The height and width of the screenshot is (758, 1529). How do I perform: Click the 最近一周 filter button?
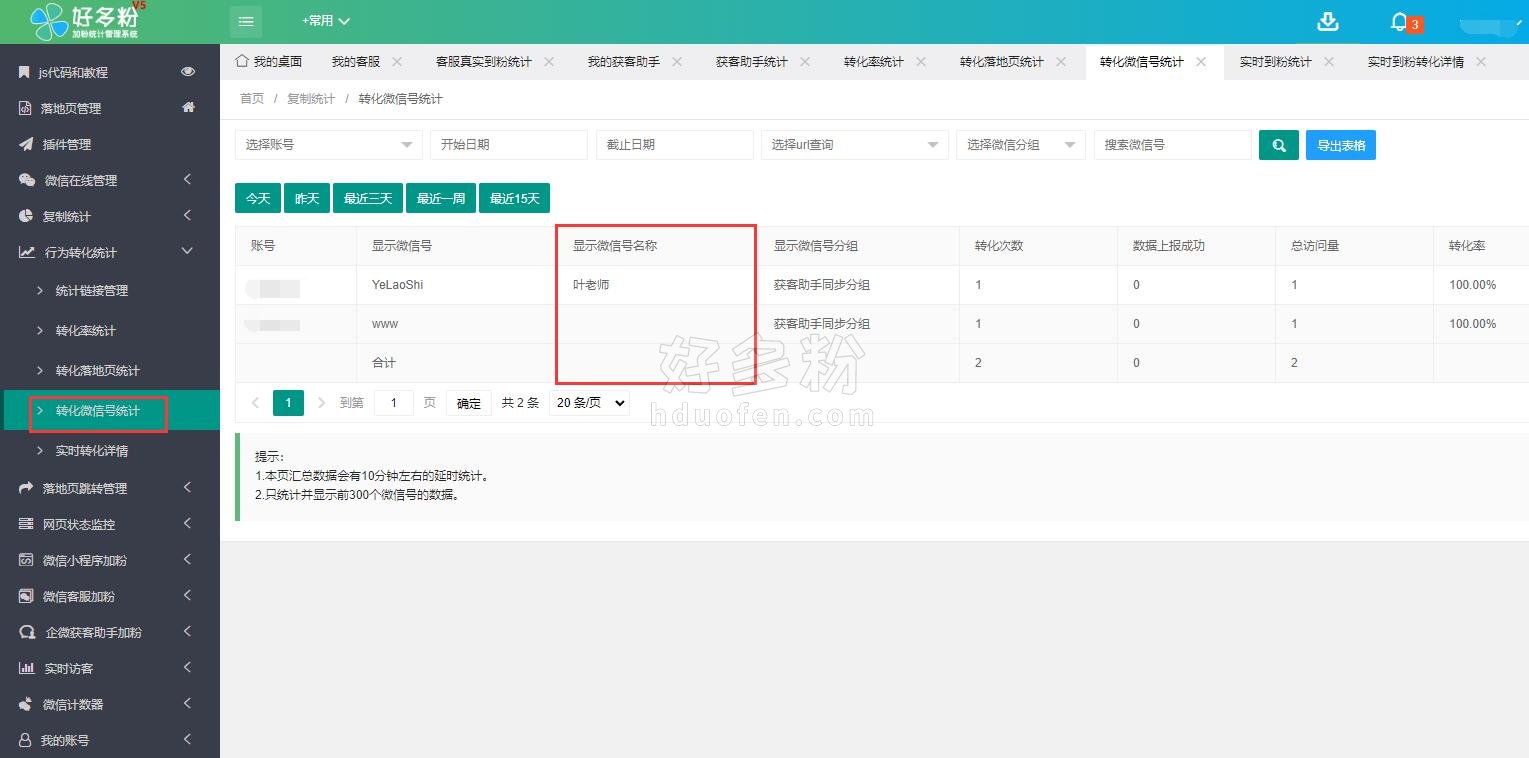[441, 198]
